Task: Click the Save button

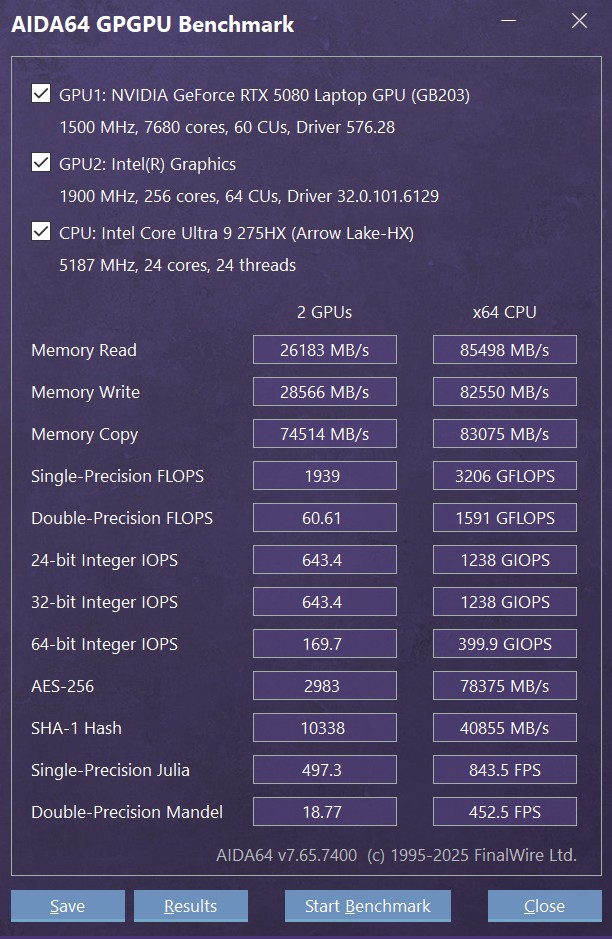Action: click(x=67, y=906)
